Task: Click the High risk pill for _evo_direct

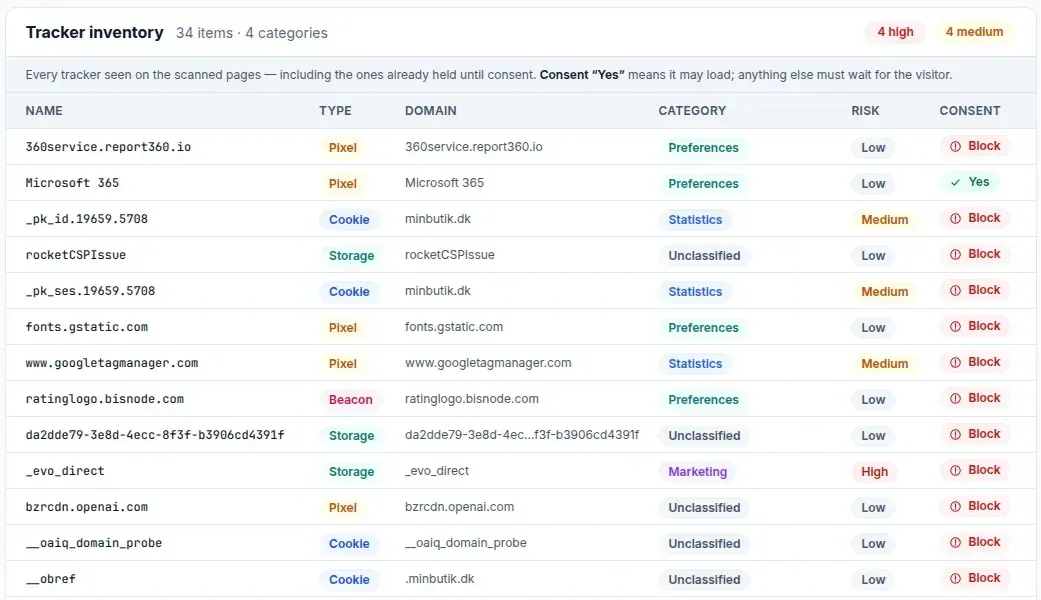Action: pos(874,472)
